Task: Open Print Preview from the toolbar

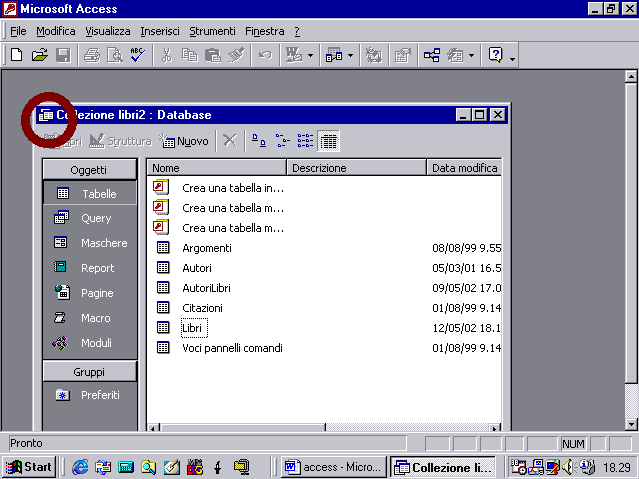Action: point(115,55)
